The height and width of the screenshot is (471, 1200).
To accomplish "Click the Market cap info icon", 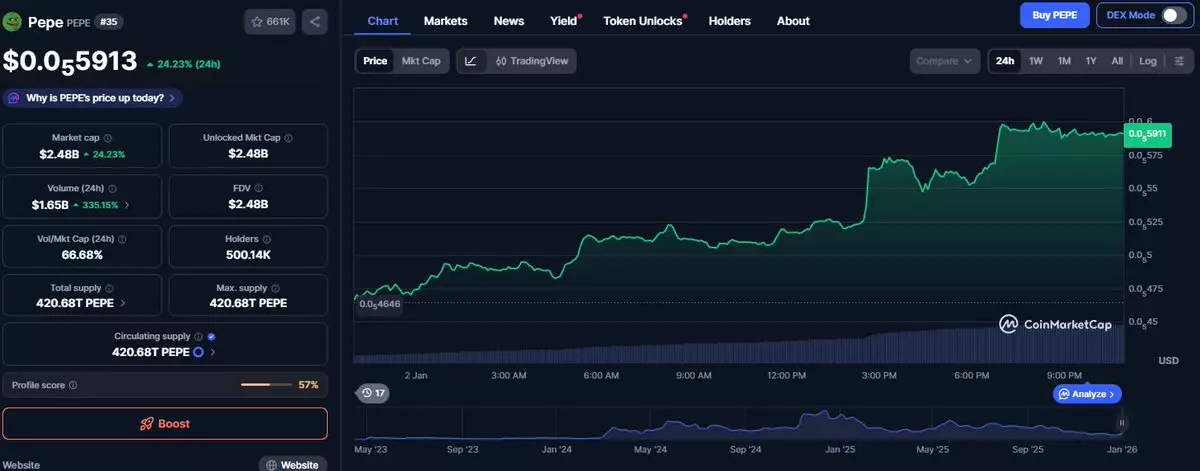I will (108, 138).
